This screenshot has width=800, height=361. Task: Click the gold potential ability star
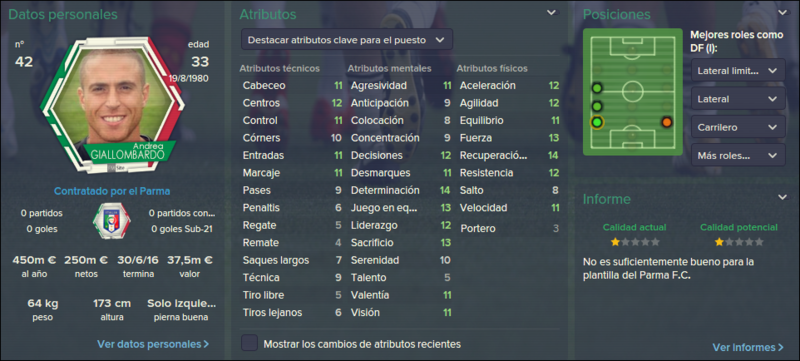(719, 242)
